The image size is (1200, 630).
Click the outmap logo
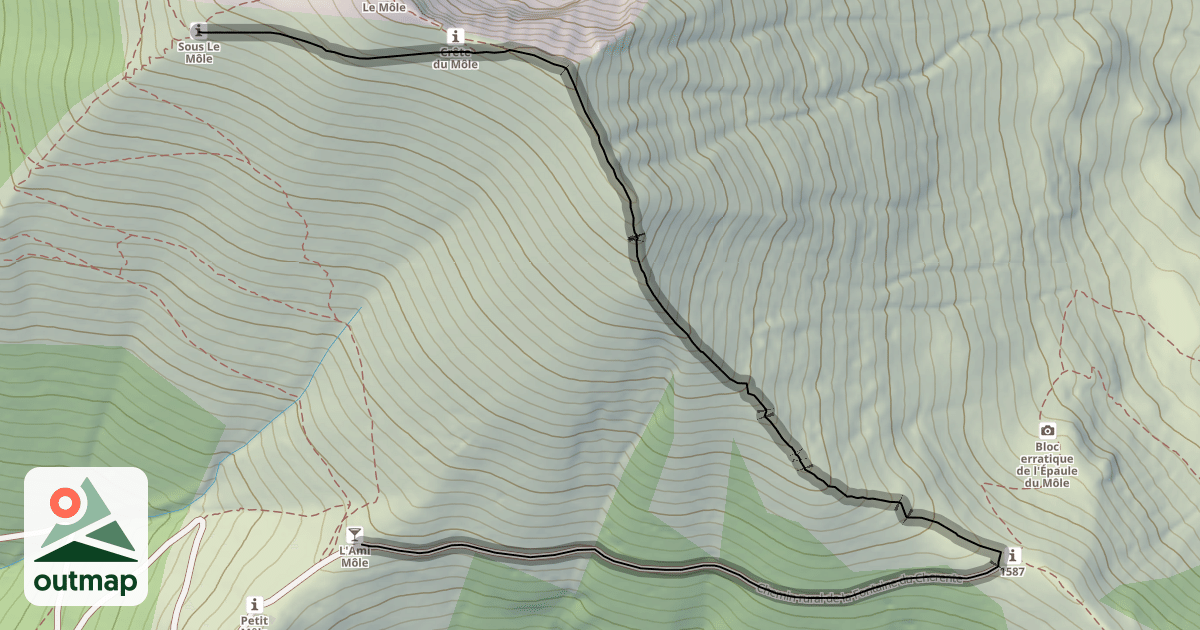[x=86, y=536]
